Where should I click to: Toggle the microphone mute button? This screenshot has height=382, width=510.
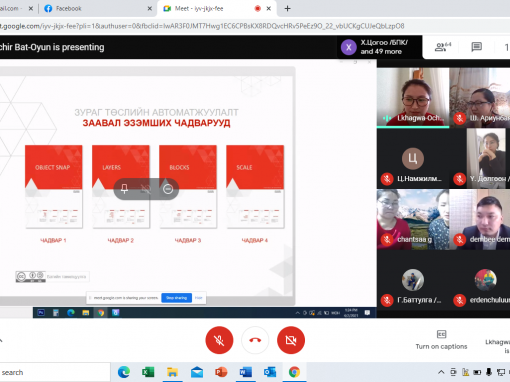click(x=219, y=340)
